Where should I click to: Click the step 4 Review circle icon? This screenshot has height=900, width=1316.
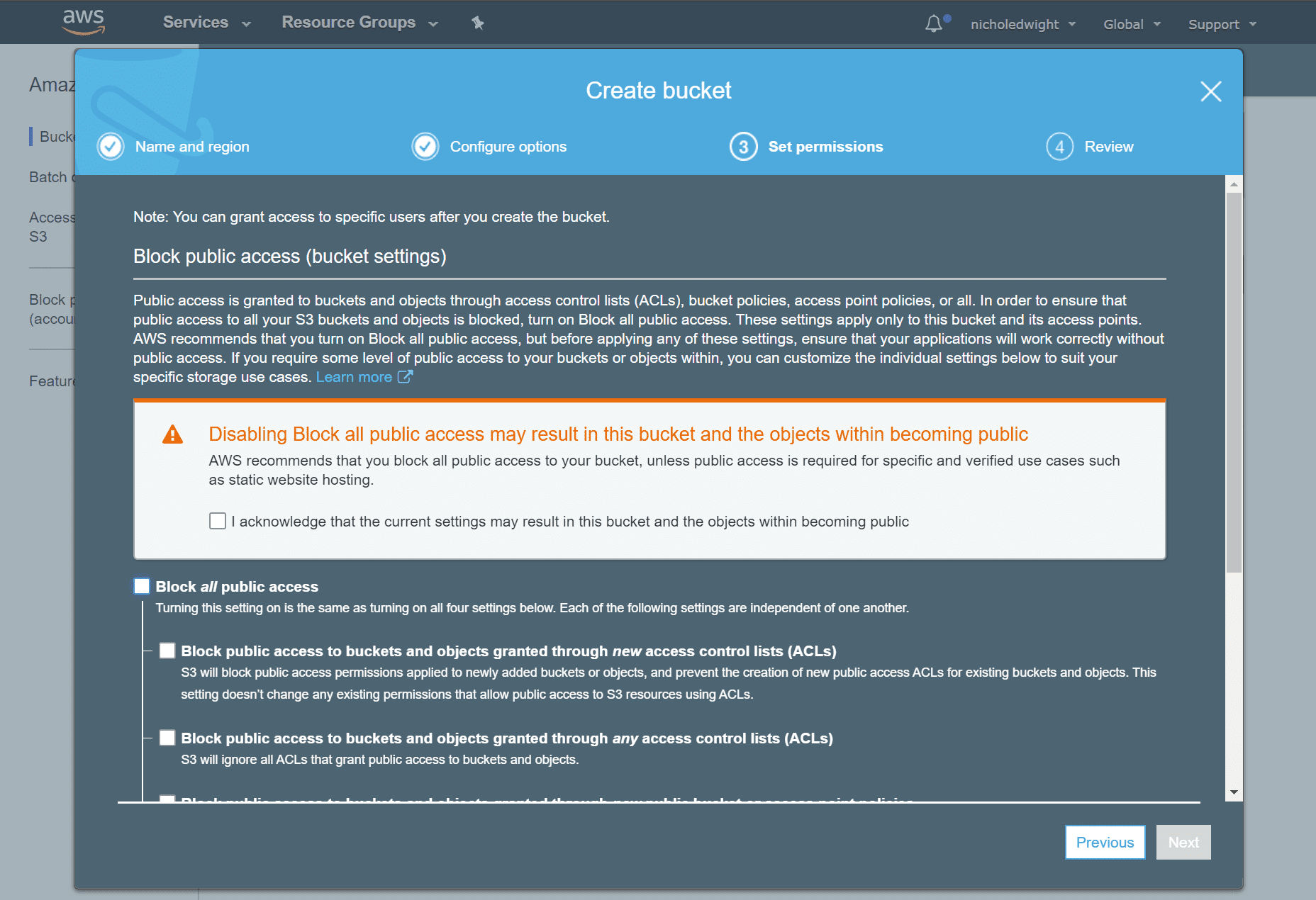tap(1059, 147)
